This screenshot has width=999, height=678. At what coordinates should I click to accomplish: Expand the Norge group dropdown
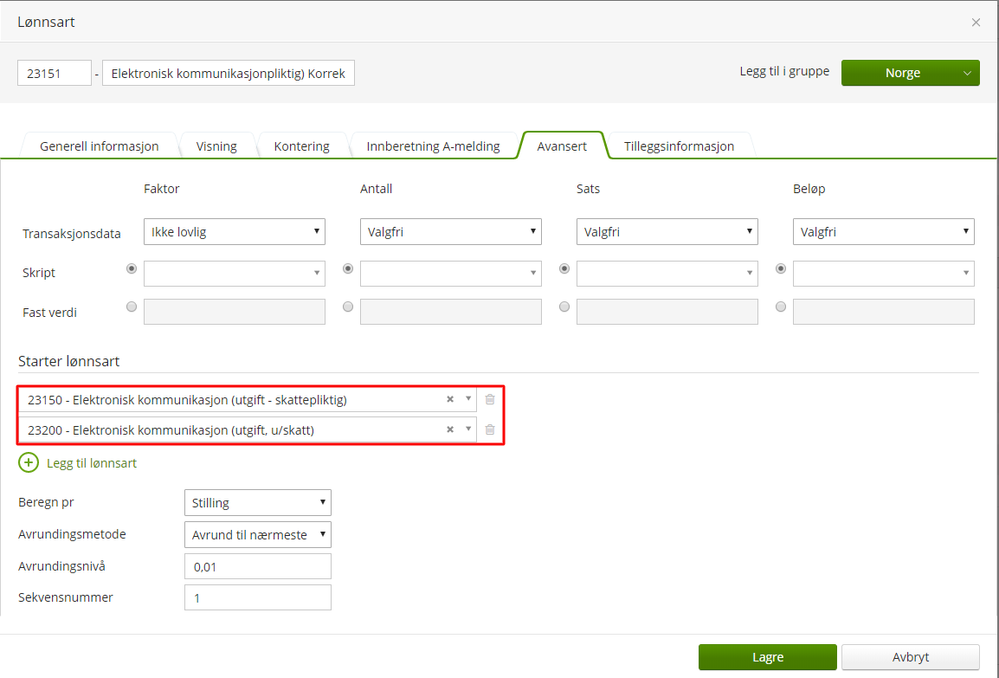pos(966,73)
